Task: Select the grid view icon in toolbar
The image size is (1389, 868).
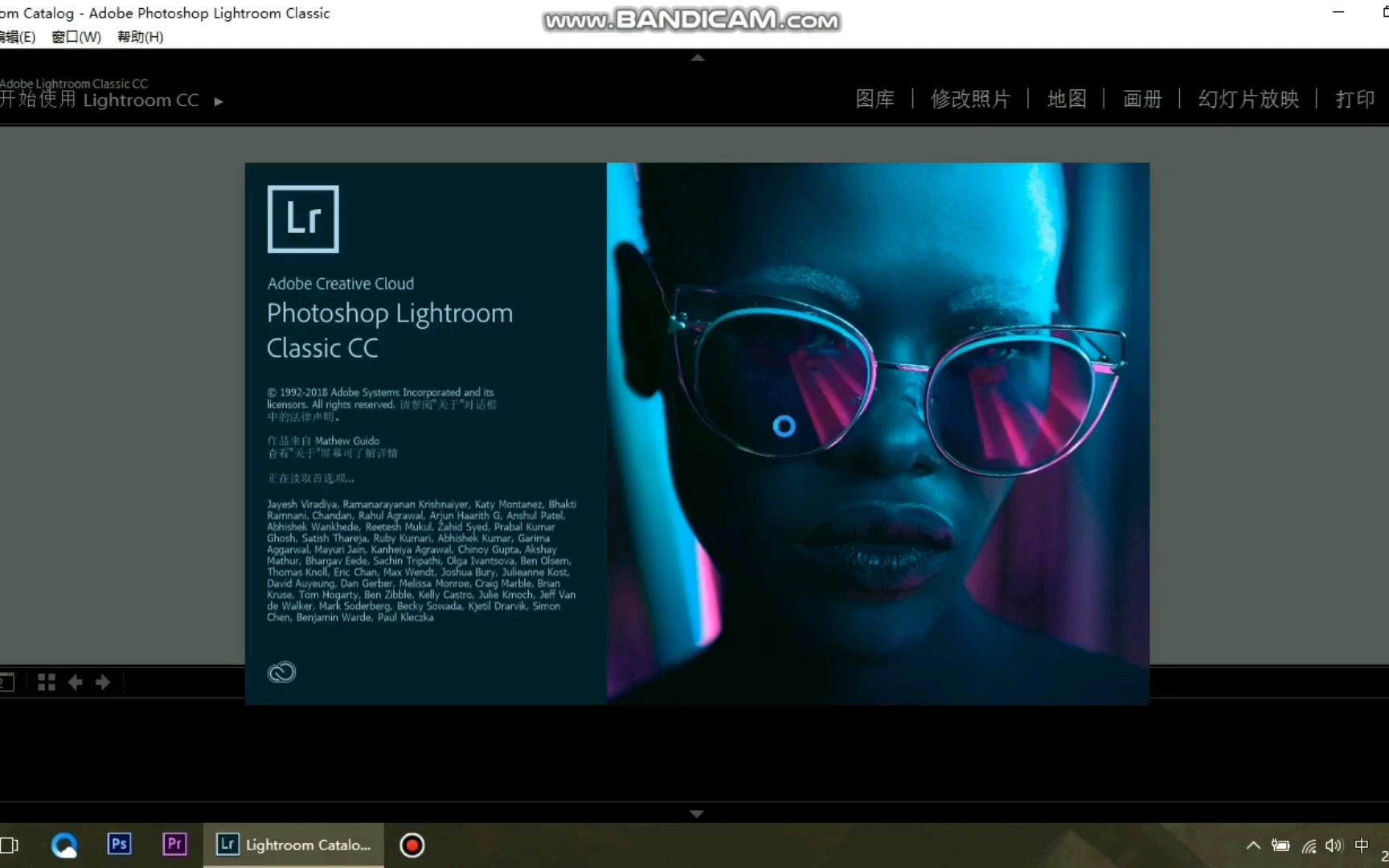Action: coord(46,682)
